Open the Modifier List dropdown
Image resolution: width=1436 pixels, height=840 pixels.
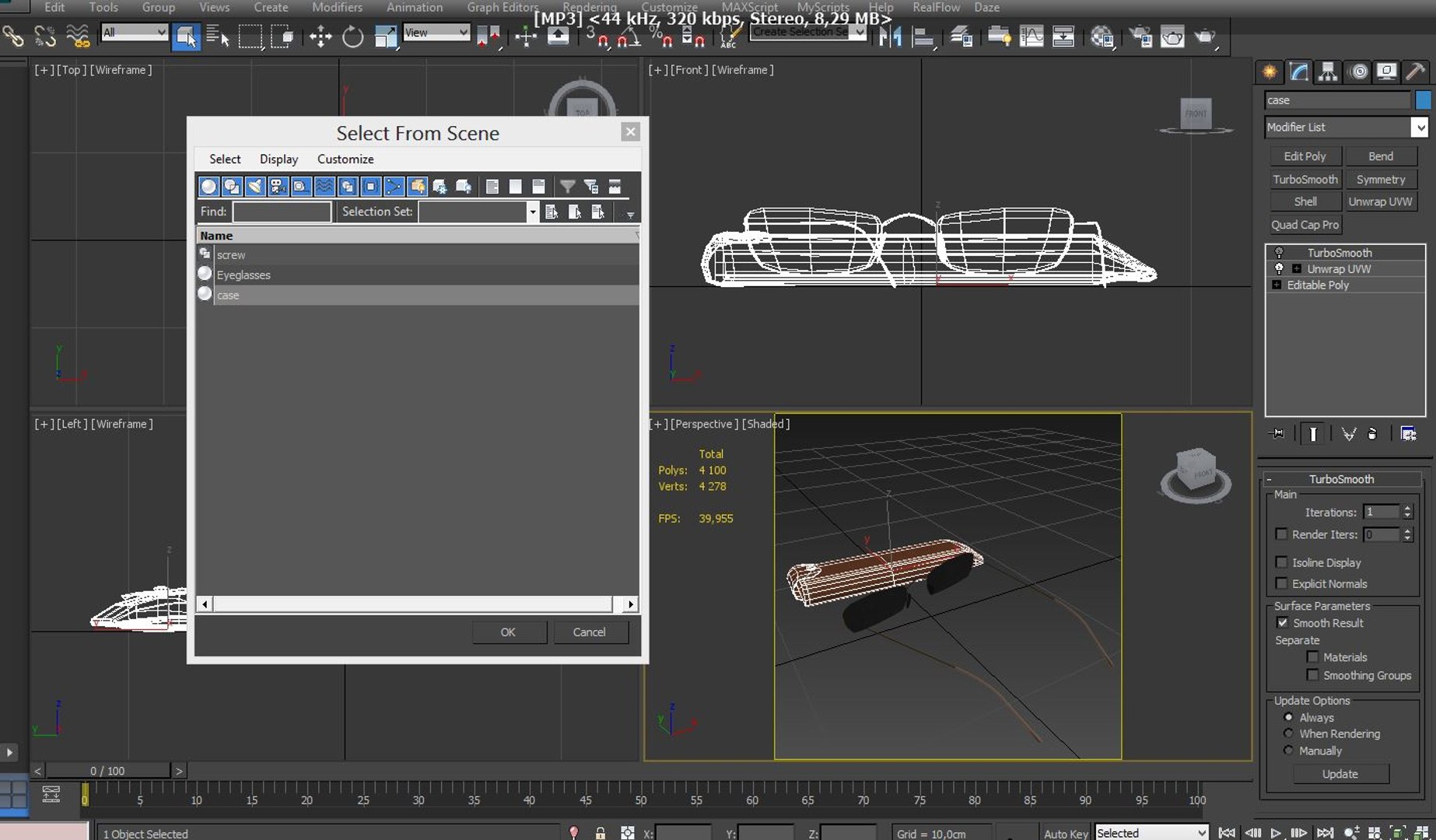pos(1420,127)
